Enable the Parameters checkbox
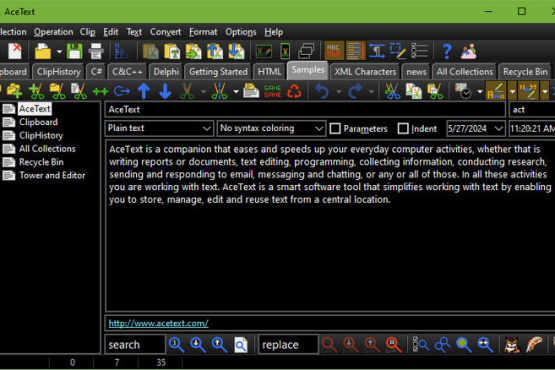 pyautogui.click(x=335, y=128)
